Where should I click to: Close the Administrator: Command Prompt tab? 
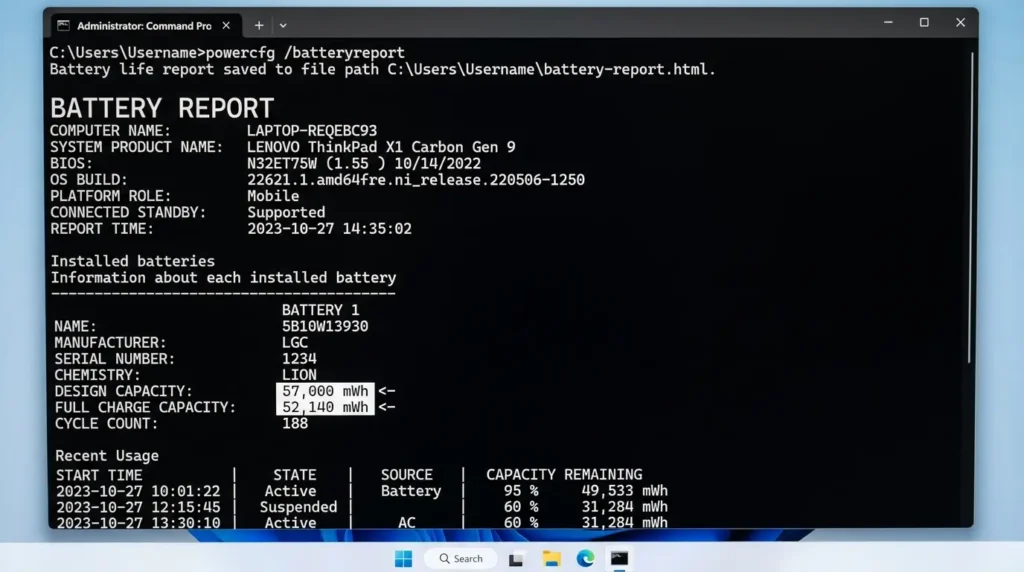click(226, 25)
